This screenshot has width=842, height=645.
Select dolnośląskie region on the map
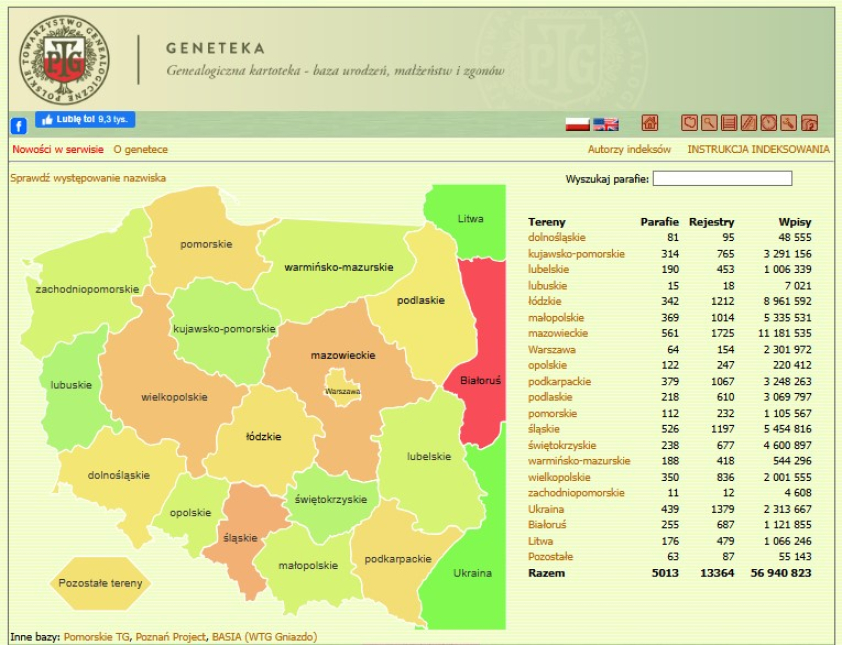pos(119,475)
